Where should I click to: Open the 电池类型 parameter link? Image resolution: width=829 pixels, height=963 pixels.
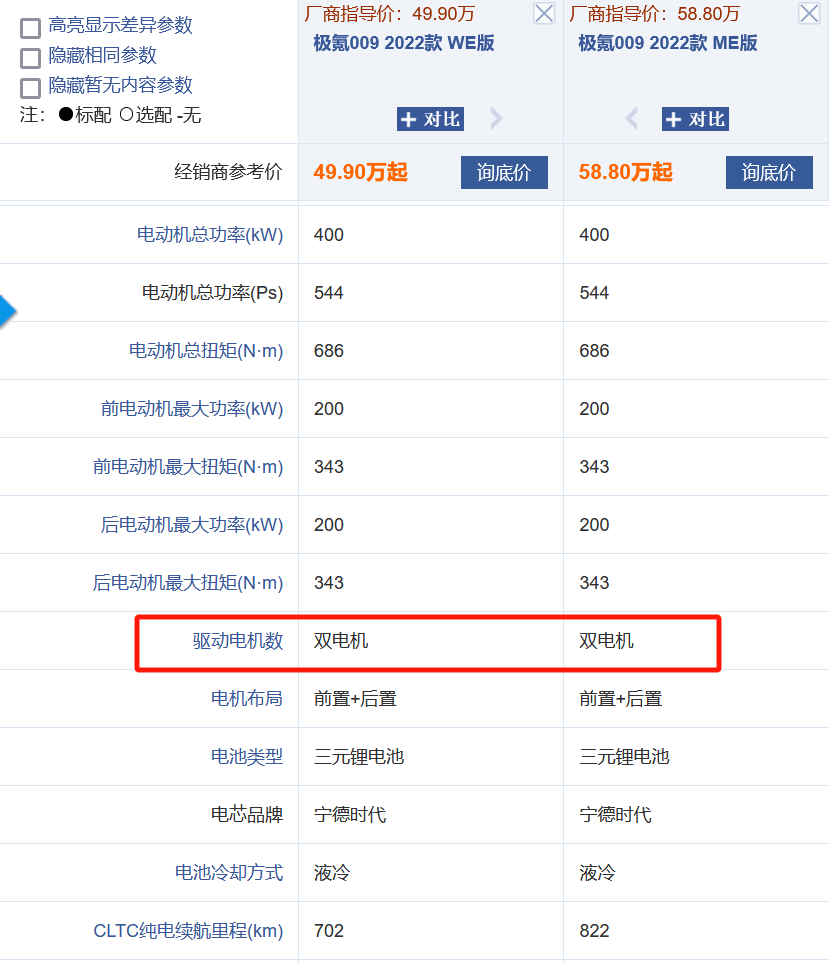pyautogui.click(x=247, y=757)
